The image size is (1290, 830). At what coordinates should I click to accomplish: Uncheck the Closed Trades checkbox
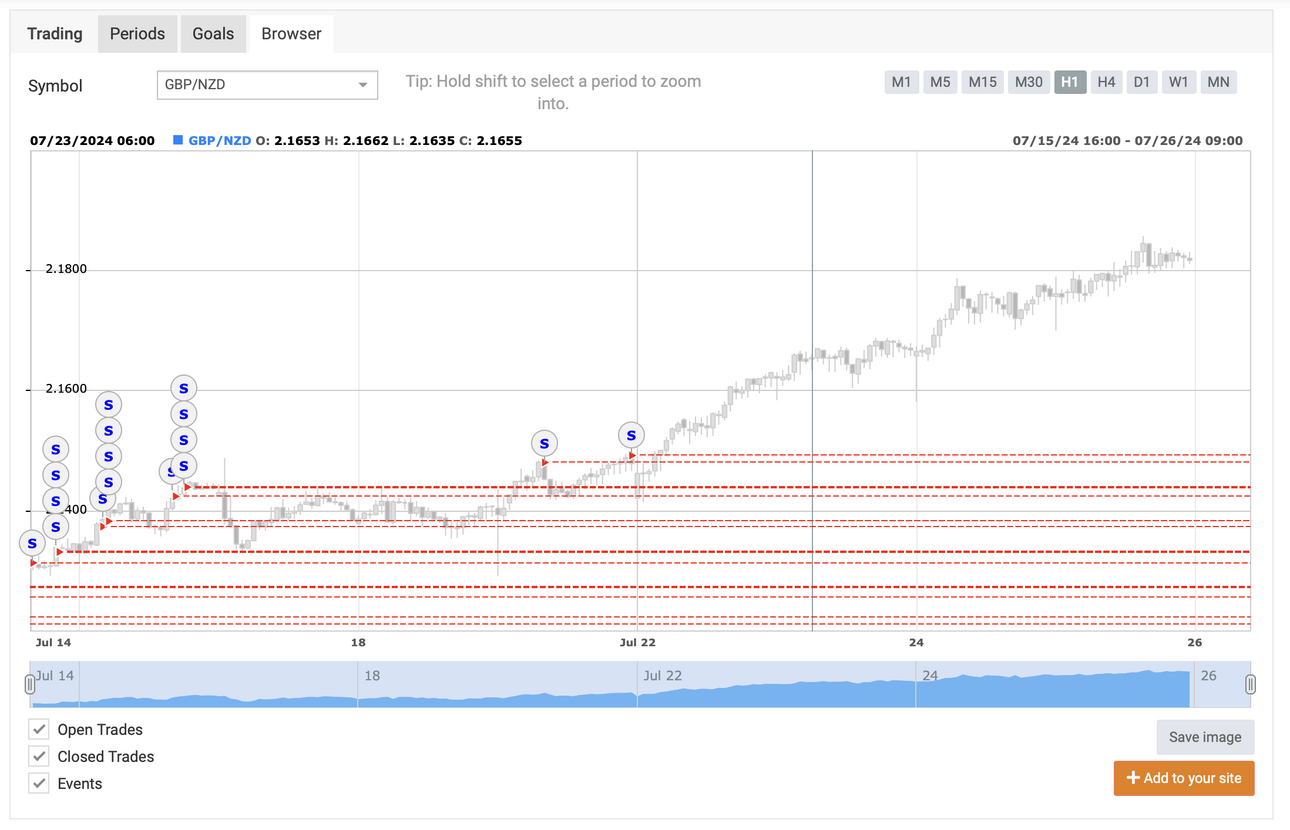coord(39,756)
